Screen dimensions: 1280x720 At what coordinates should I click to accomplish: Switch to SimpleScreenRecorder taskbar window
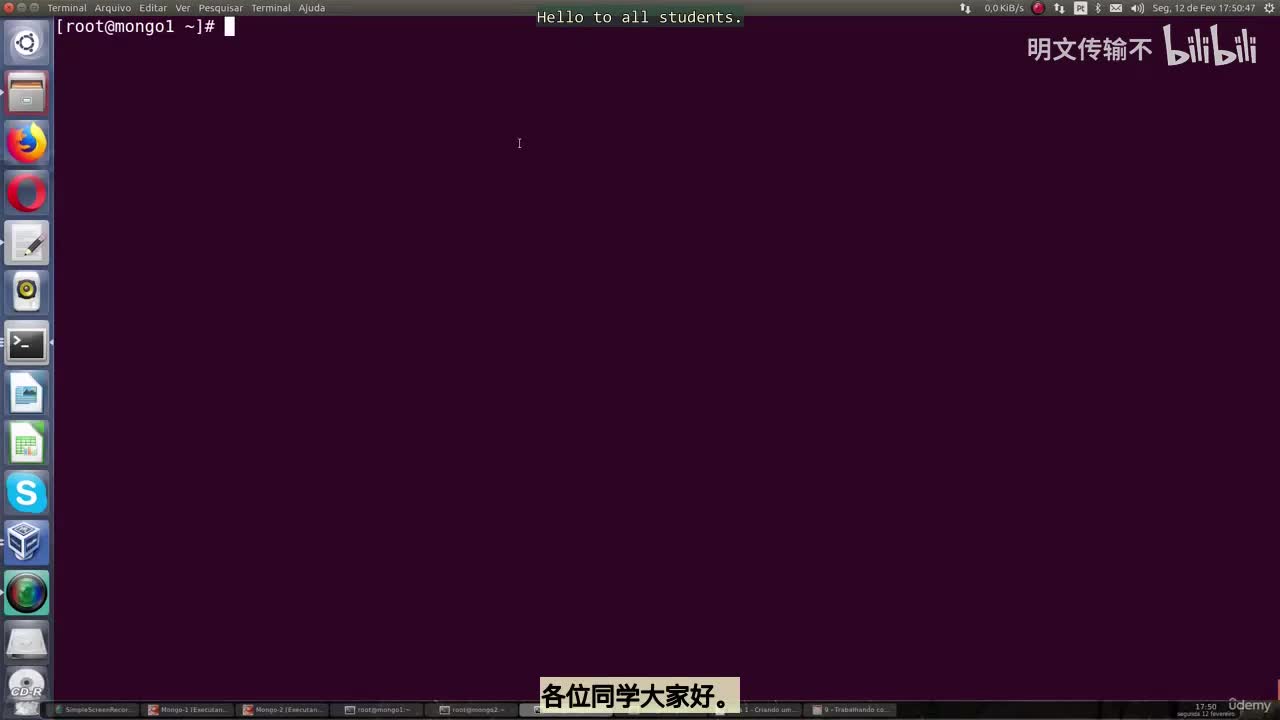[92, 710]
